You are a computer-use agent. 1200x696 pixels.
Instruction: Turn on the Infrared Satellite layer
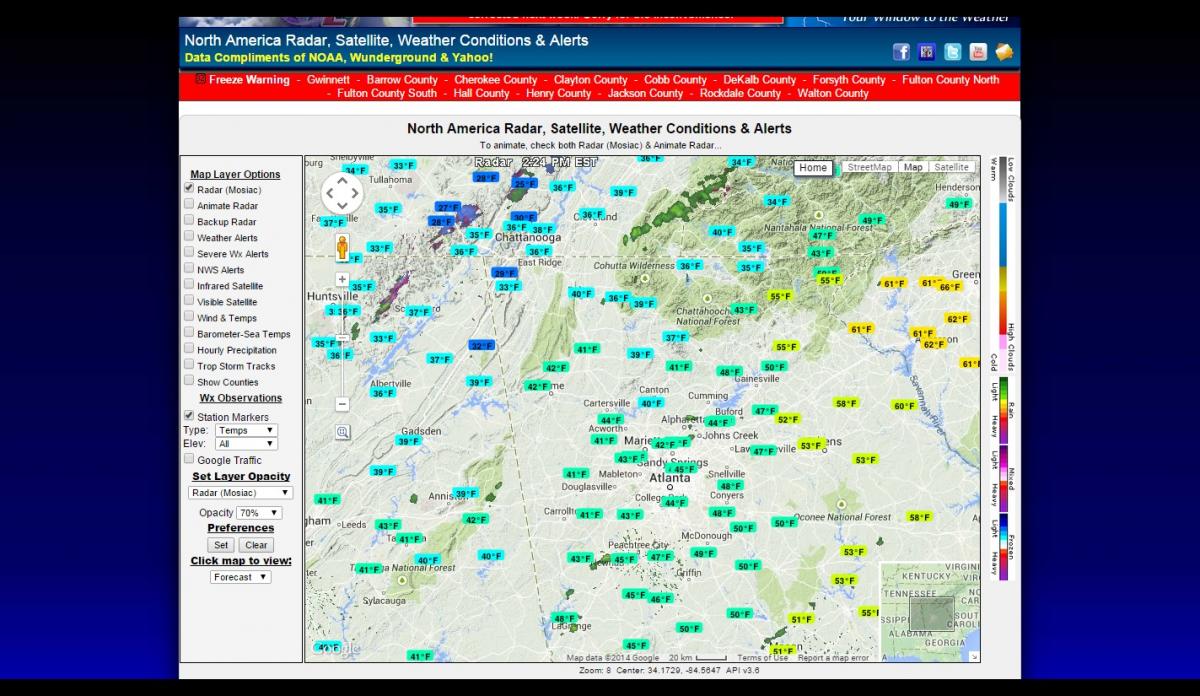189,284
